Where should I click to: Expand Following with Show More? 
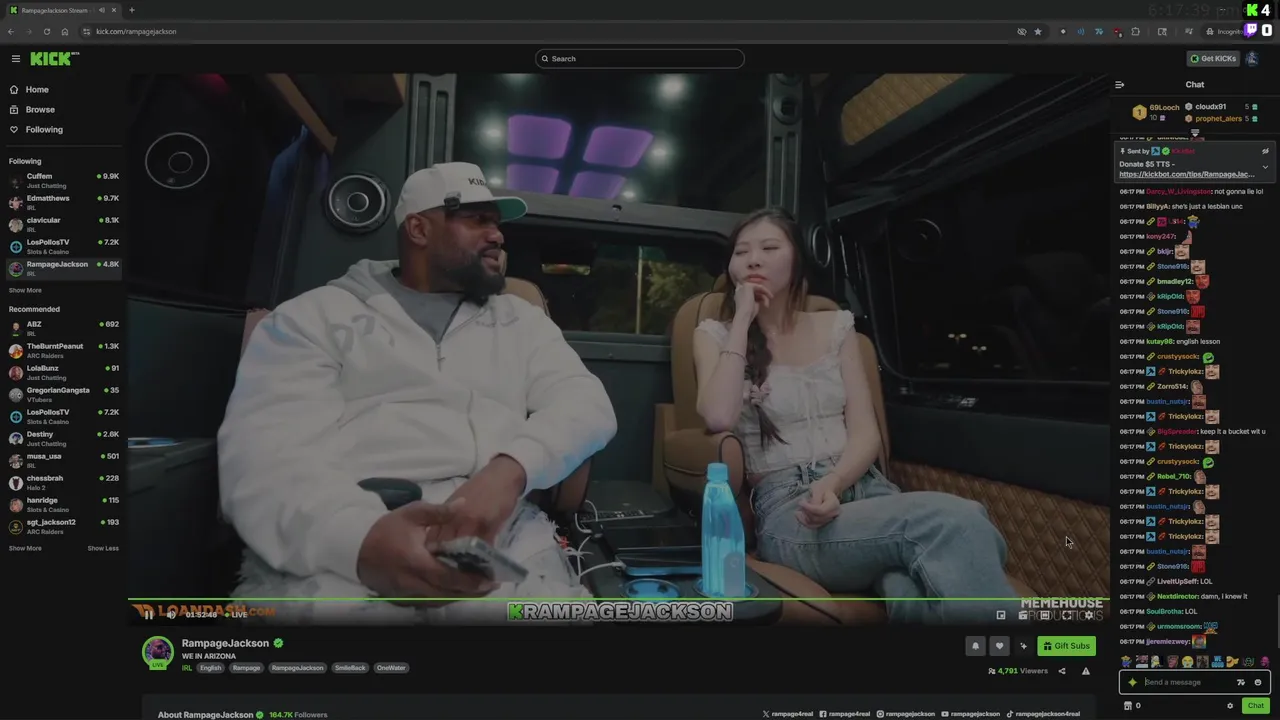tap(25, 291)
